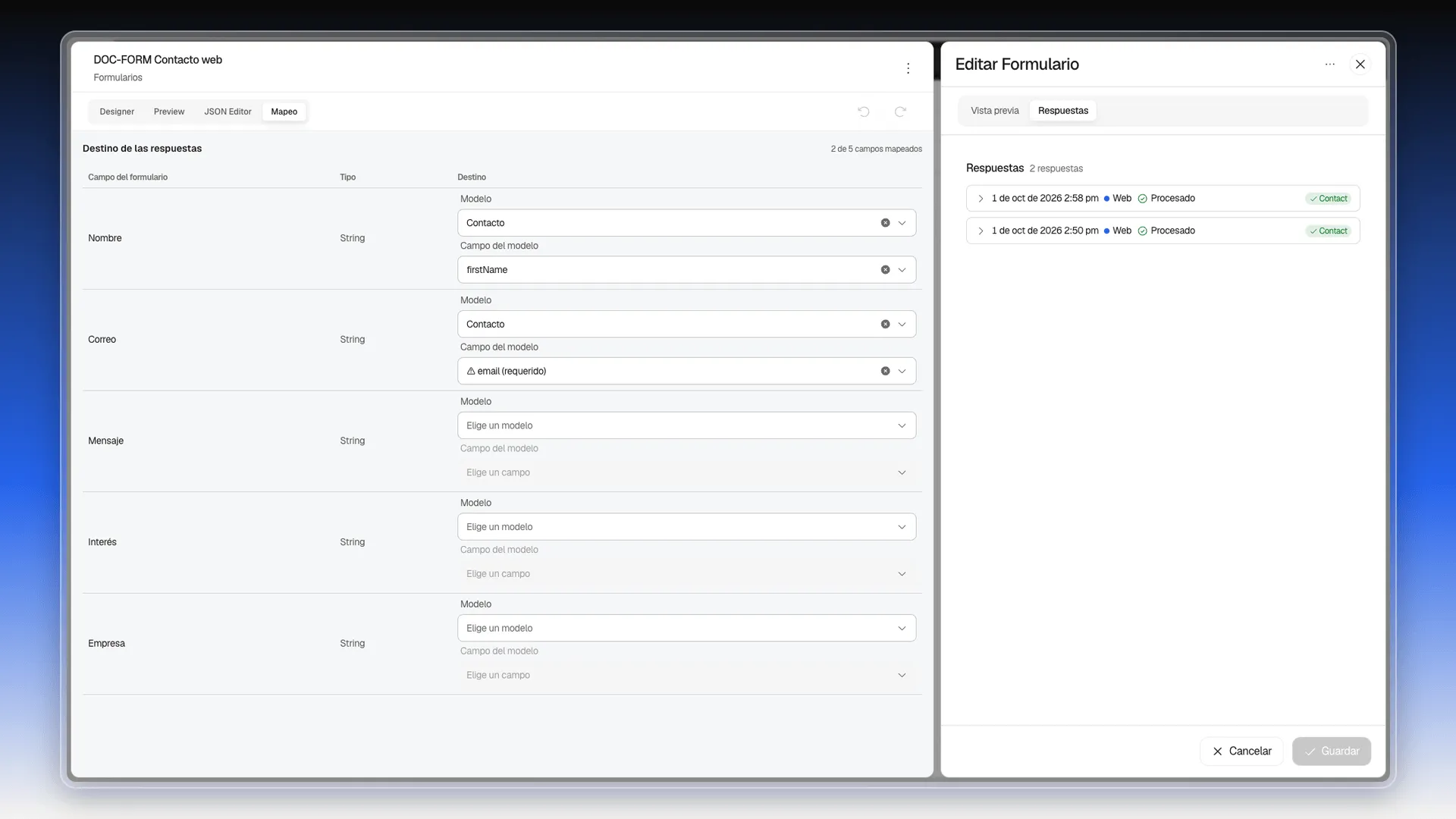Click the Guardar button
The image size is (1456, 819).
[x=1331, y=752]
